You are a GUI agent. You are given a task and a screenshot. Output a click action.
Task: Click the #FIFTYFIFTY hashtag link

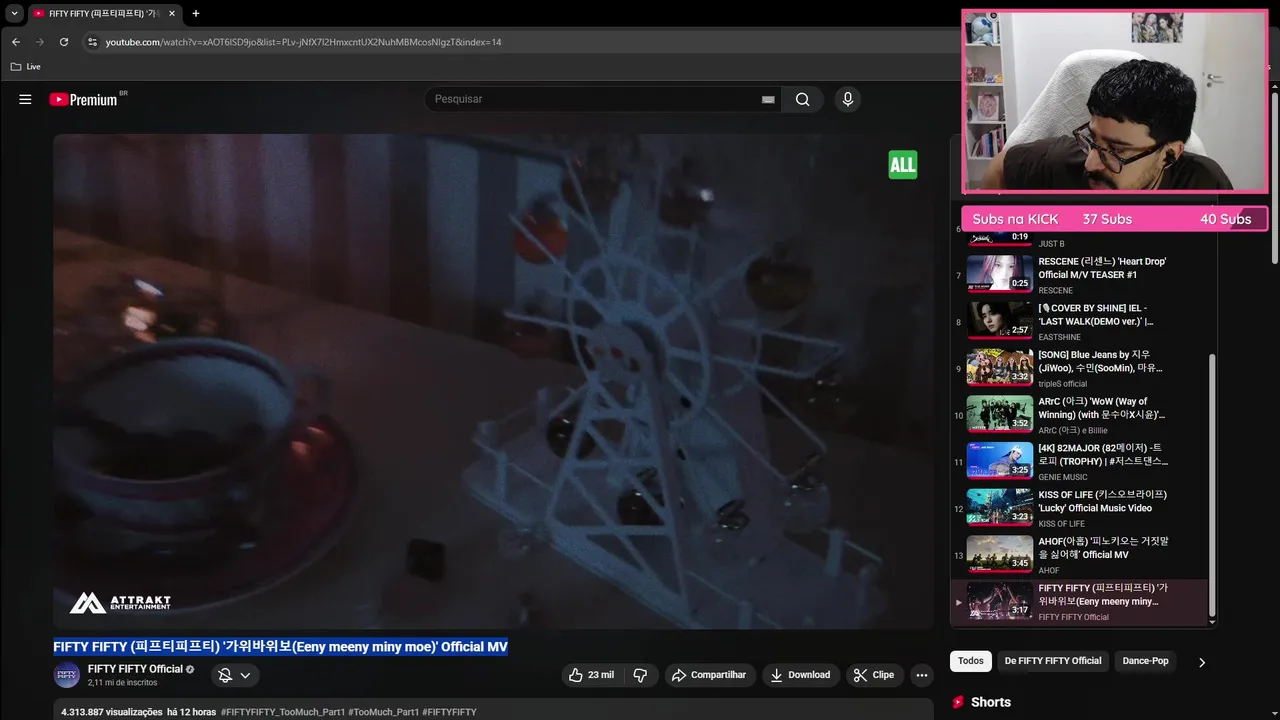pos(449,712)
